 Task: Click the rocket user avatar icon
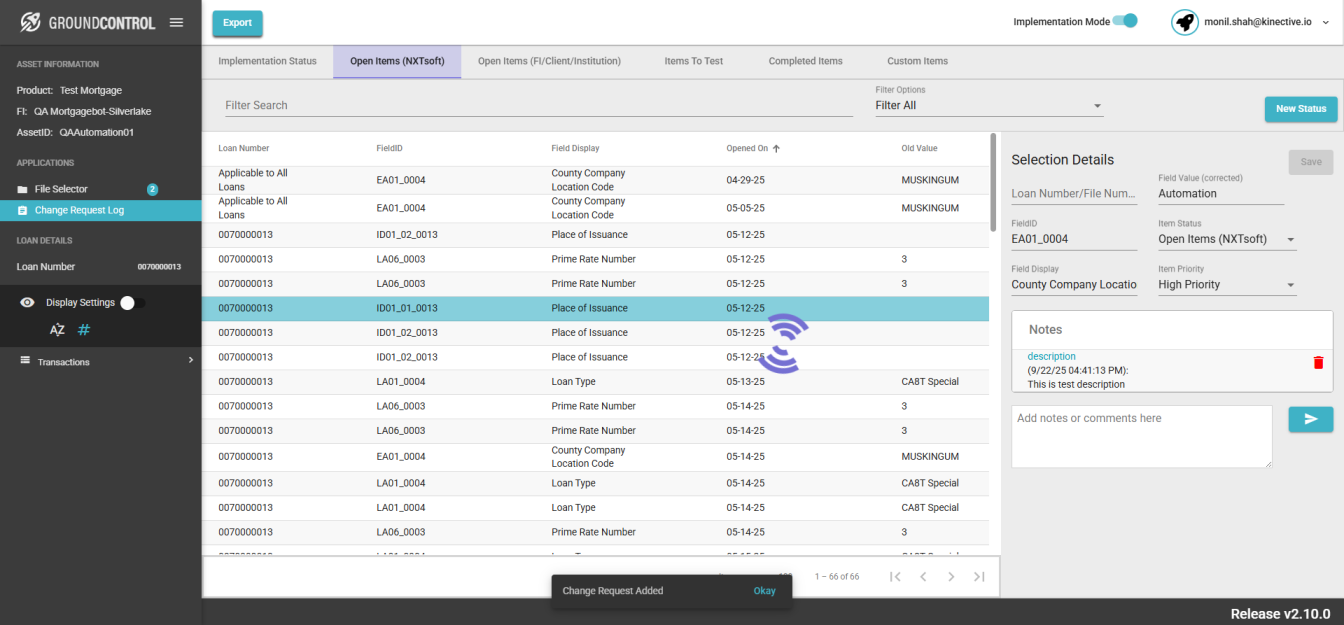[1185, 22]
